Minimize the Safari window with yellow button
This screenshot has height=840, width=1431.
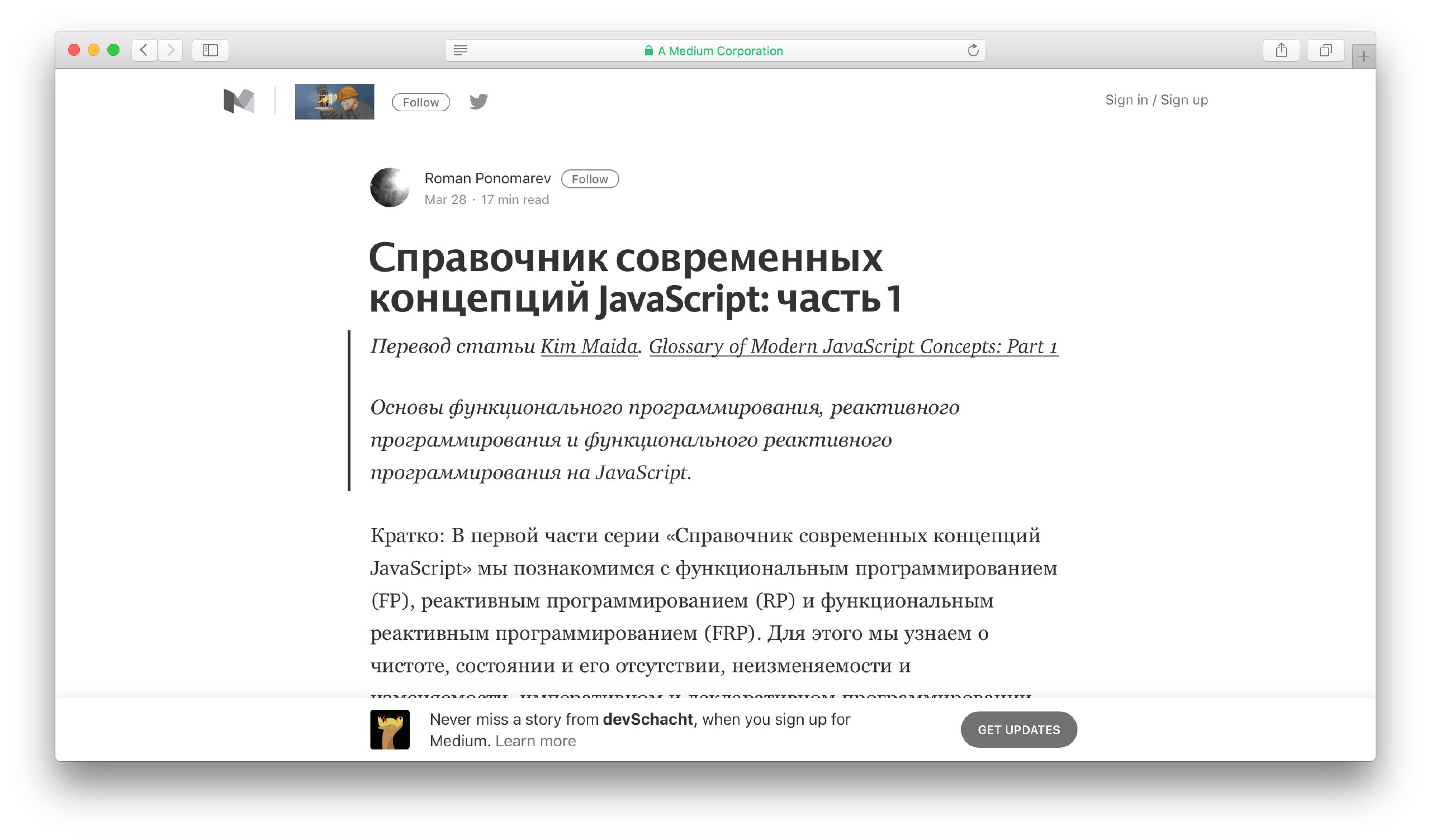(94, 50)
